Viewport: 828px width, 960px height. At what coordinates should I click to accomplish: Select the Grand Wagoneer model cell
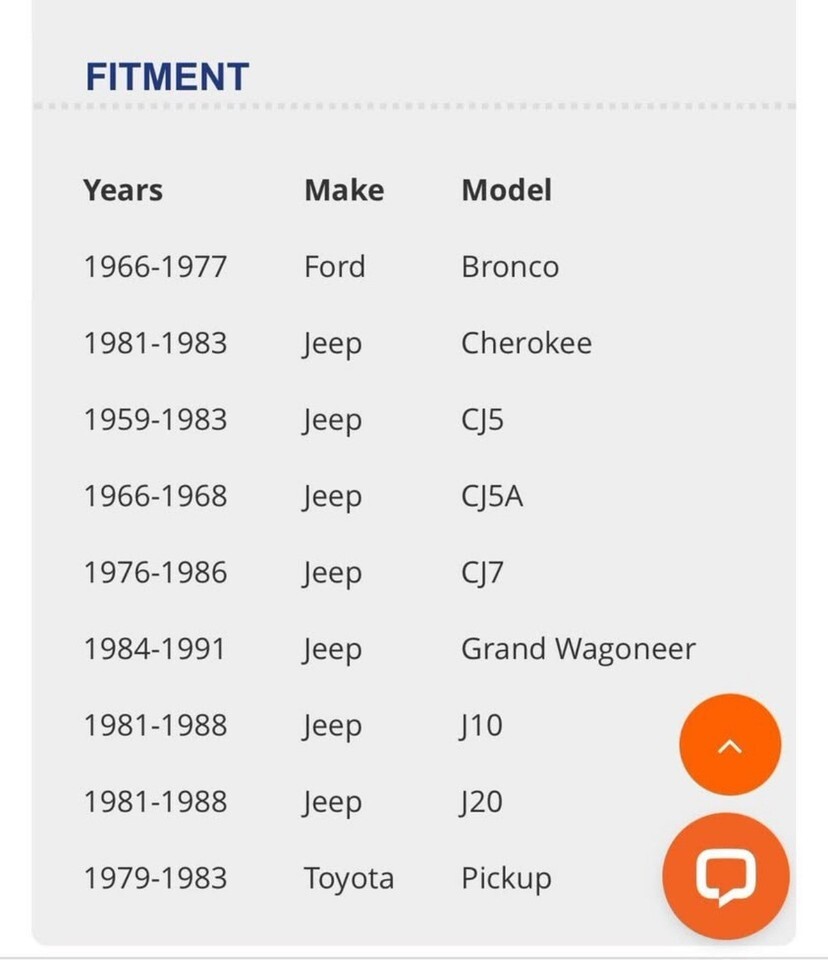click(x=578, y=649)
